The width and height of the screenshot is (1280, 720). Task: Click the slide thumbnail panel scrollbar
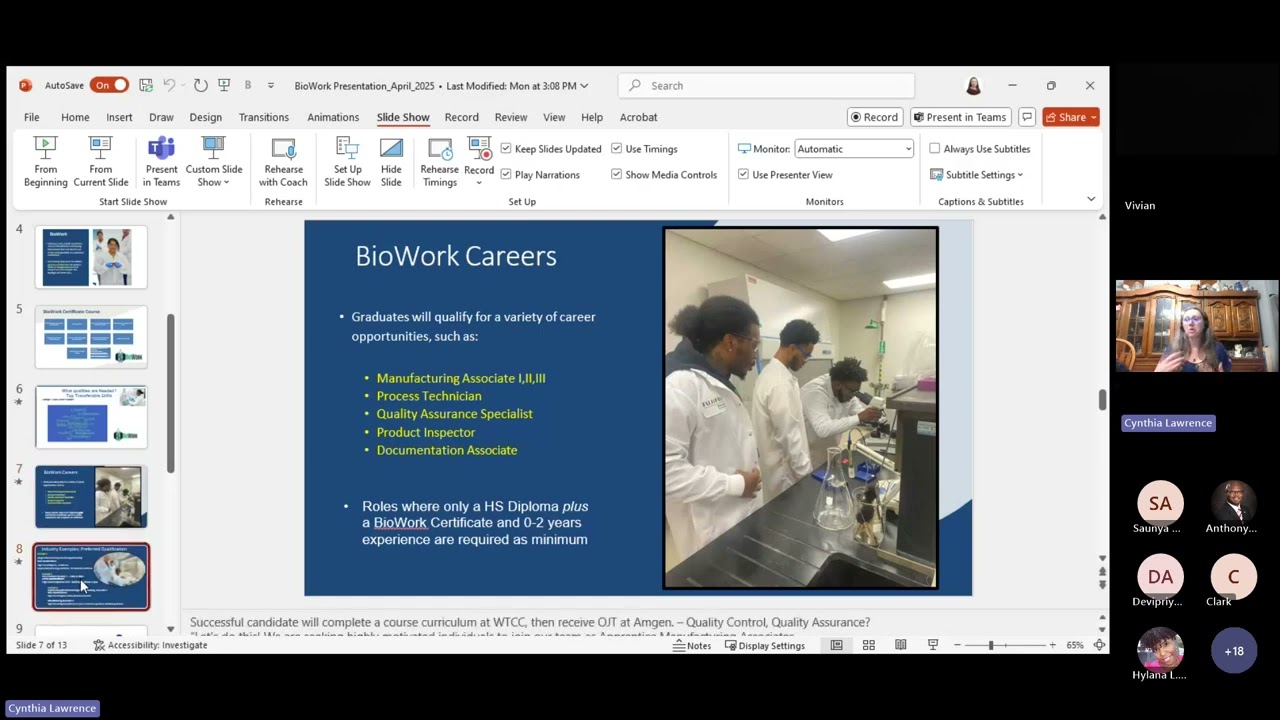click(x=170, y=394)
